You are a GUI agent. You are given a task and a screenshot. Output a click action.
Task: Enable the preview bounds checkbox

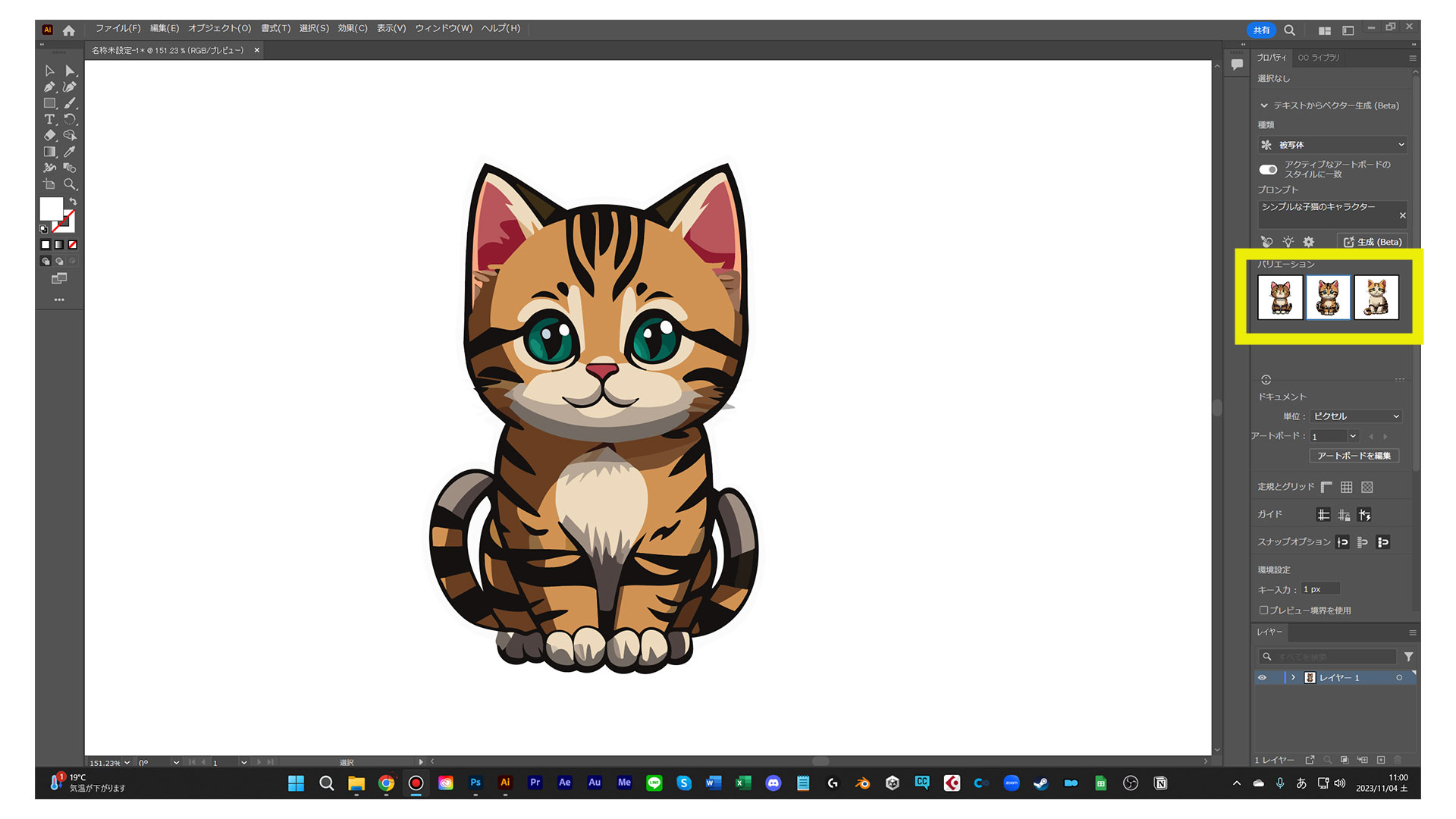tap(1263, 610)
